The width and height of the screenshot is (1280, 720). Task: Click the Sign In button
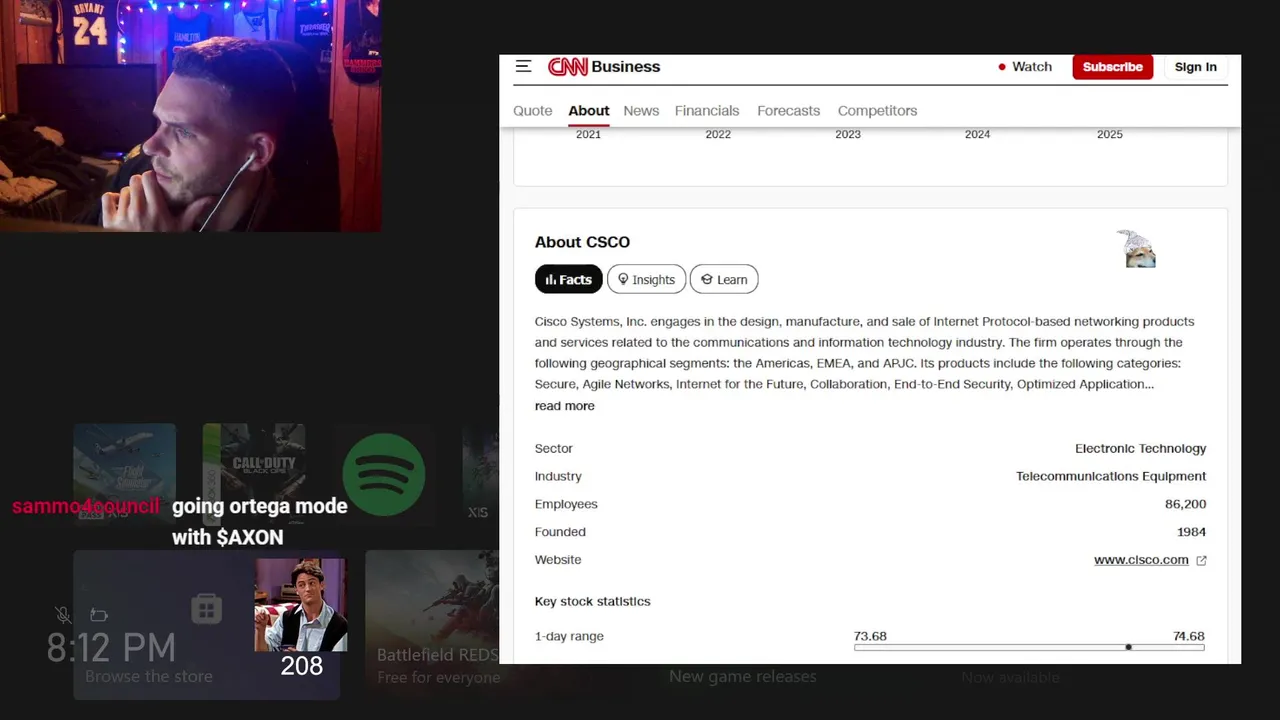[x=1195, y=67]
